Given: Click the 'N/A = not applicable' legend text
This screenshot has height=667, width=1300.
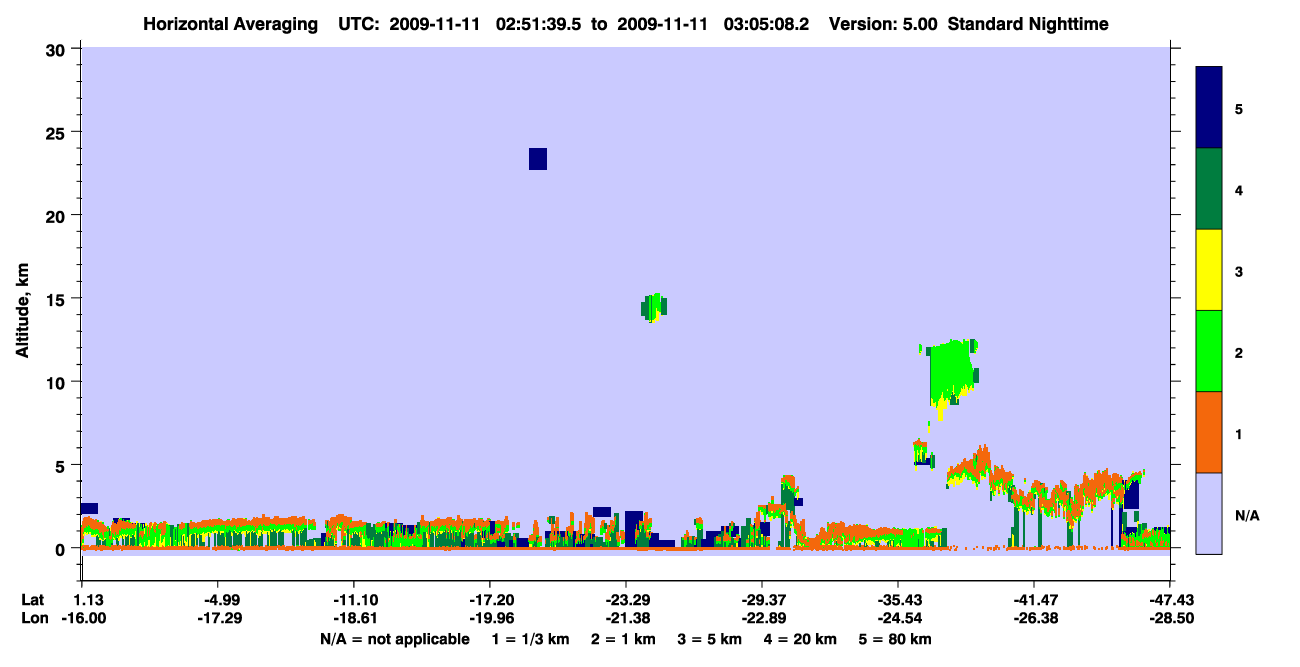Looking at the screenshot, I should click(x=394, y=639).
